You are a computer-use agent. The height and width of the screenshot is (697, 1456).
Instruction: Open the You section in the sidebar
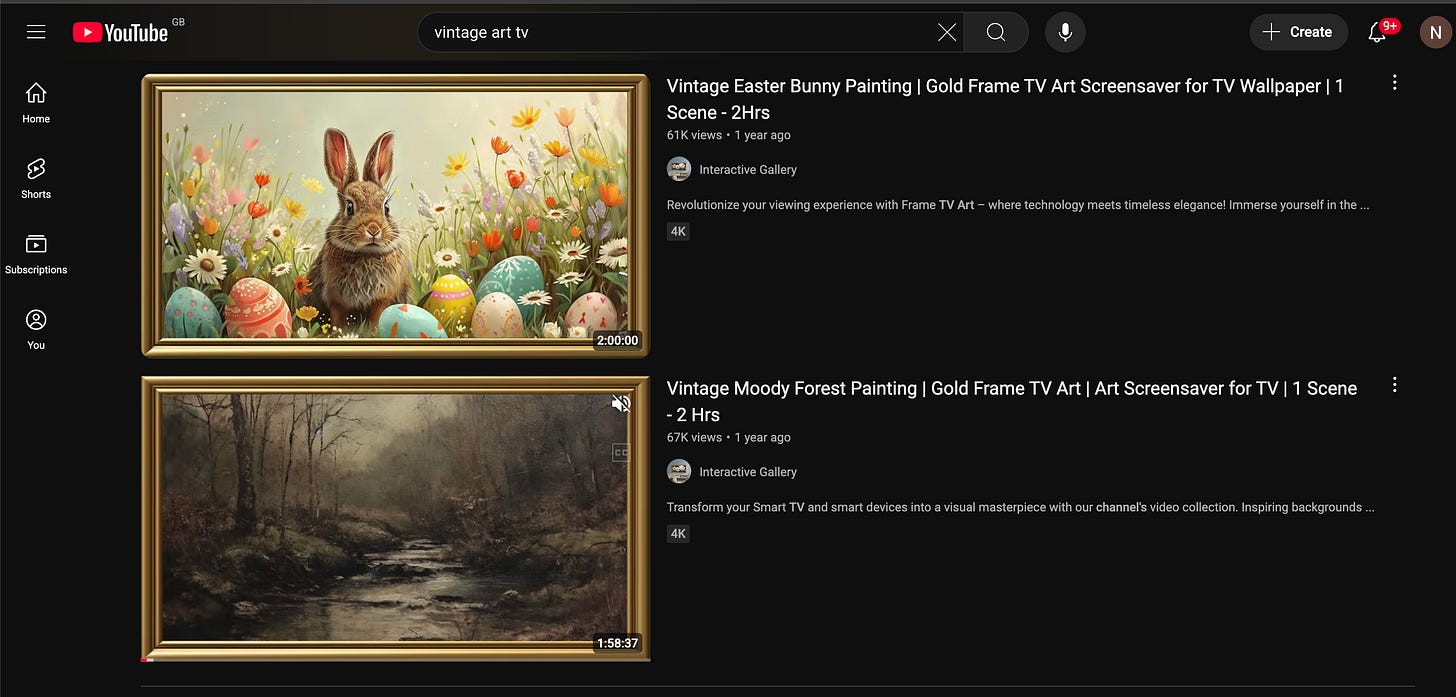tap(36, 329)
